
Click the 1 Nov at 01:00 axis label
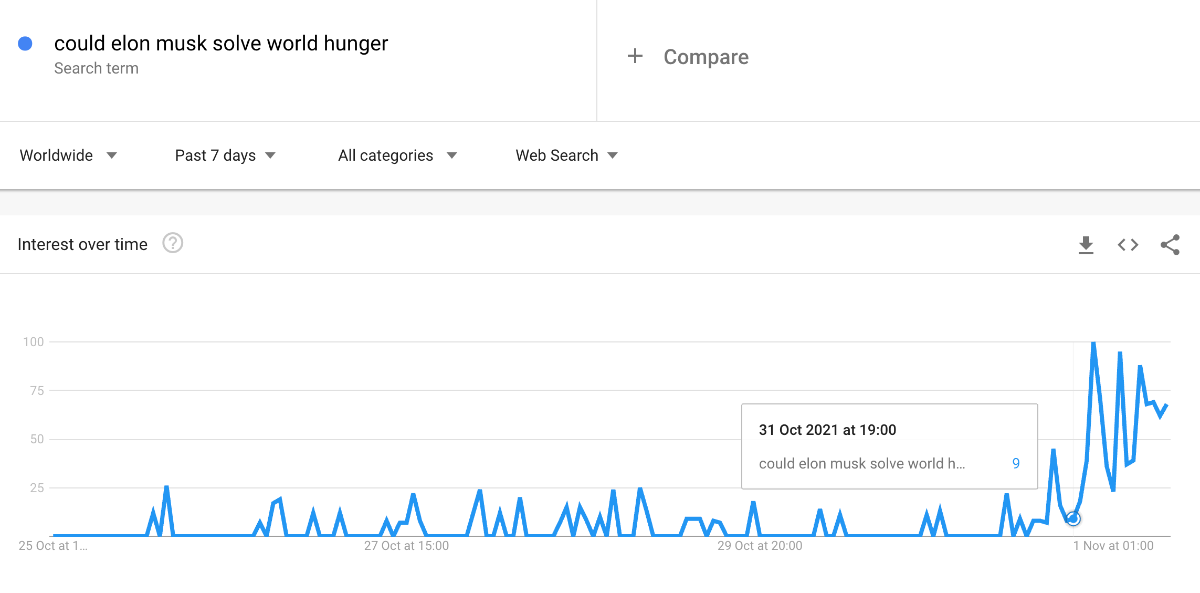pyautogui.click(x=1113, y=546)
